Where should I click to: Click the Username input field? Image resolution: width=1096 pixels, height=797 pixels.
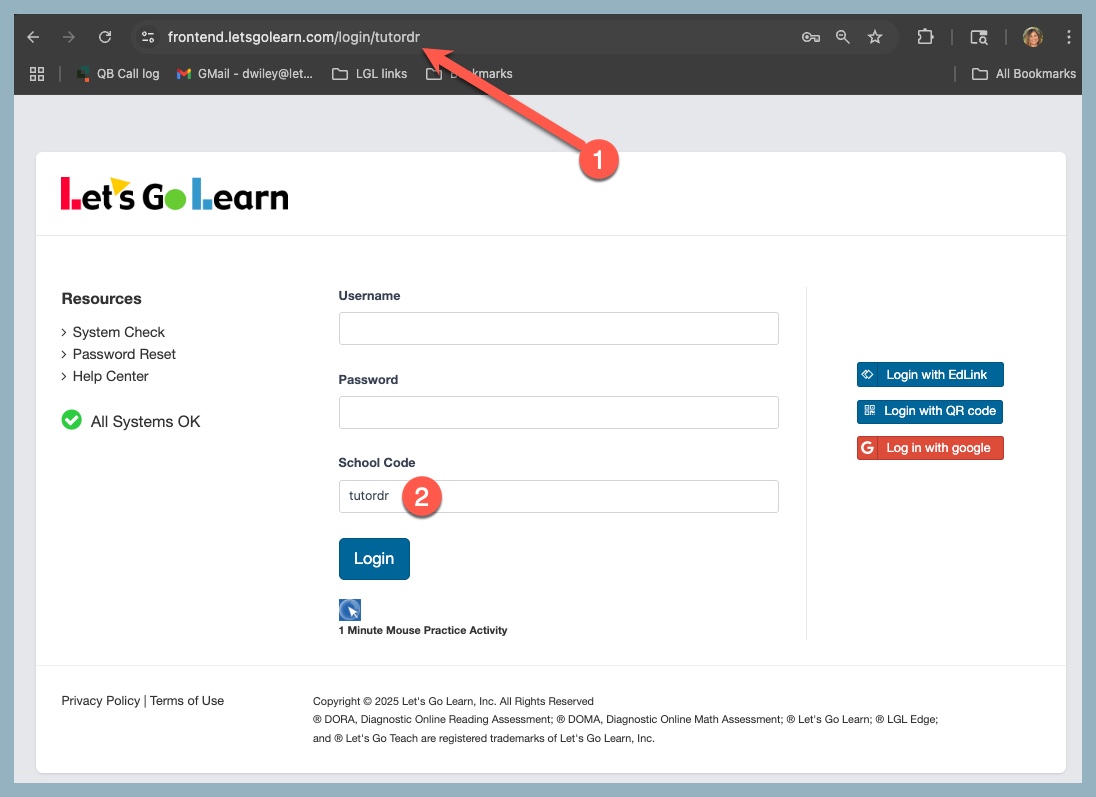558,329
